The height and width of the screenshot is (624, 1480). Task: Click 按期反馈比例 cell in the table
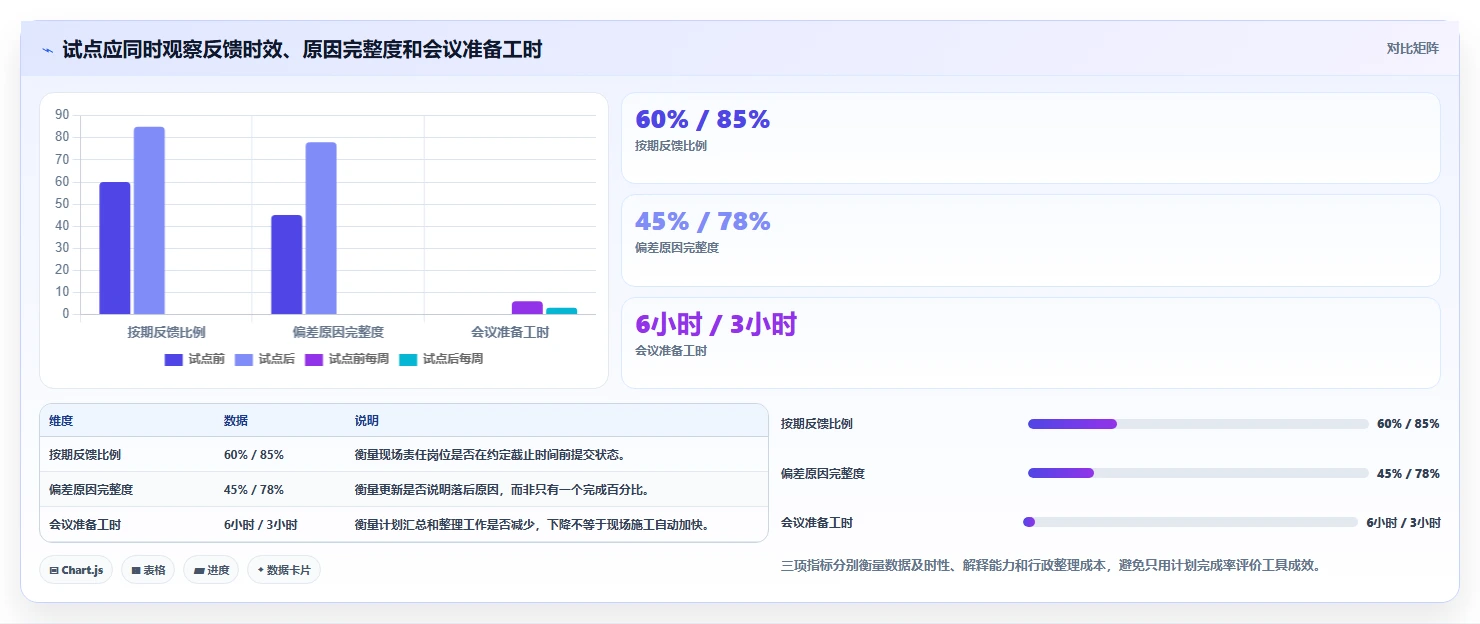tap(85, 454)
